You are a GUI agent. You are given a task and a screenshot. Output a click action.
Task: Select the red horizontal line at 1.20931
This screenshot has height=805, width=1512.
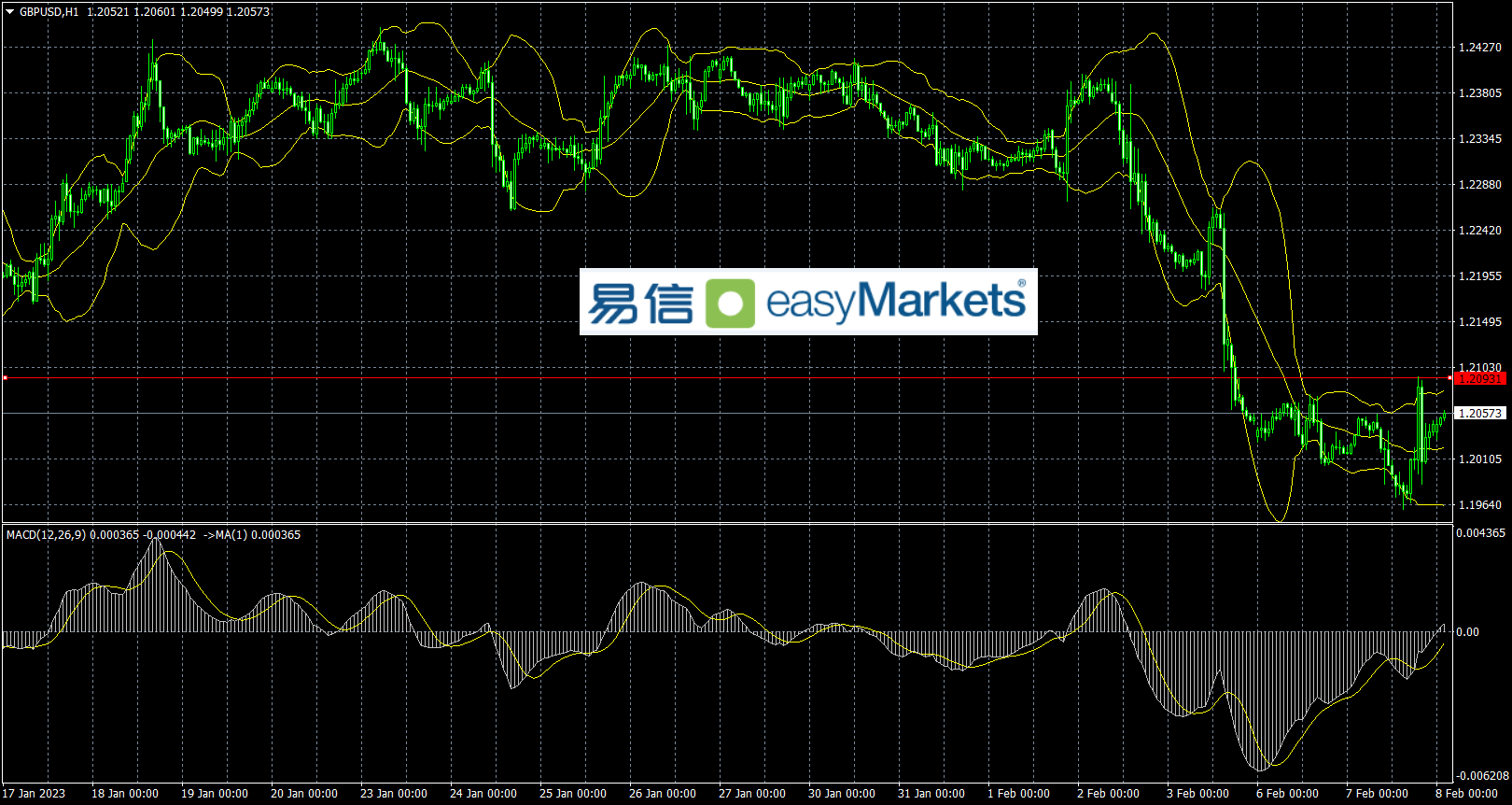[727, 377]
